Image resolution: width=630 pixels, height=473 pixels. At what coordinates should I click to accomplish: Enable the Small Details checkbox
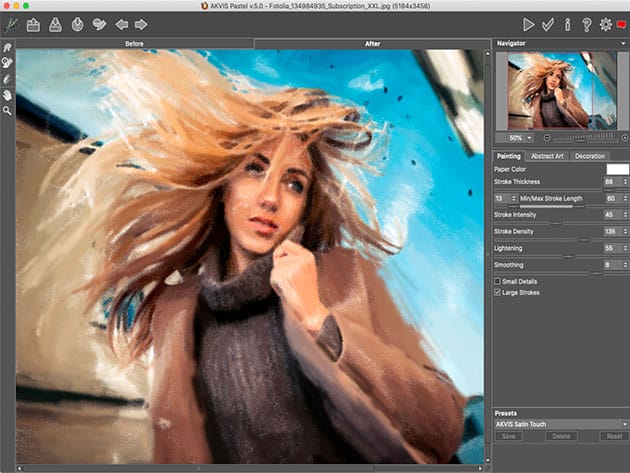pyautogui.click(x=499, y=281)
